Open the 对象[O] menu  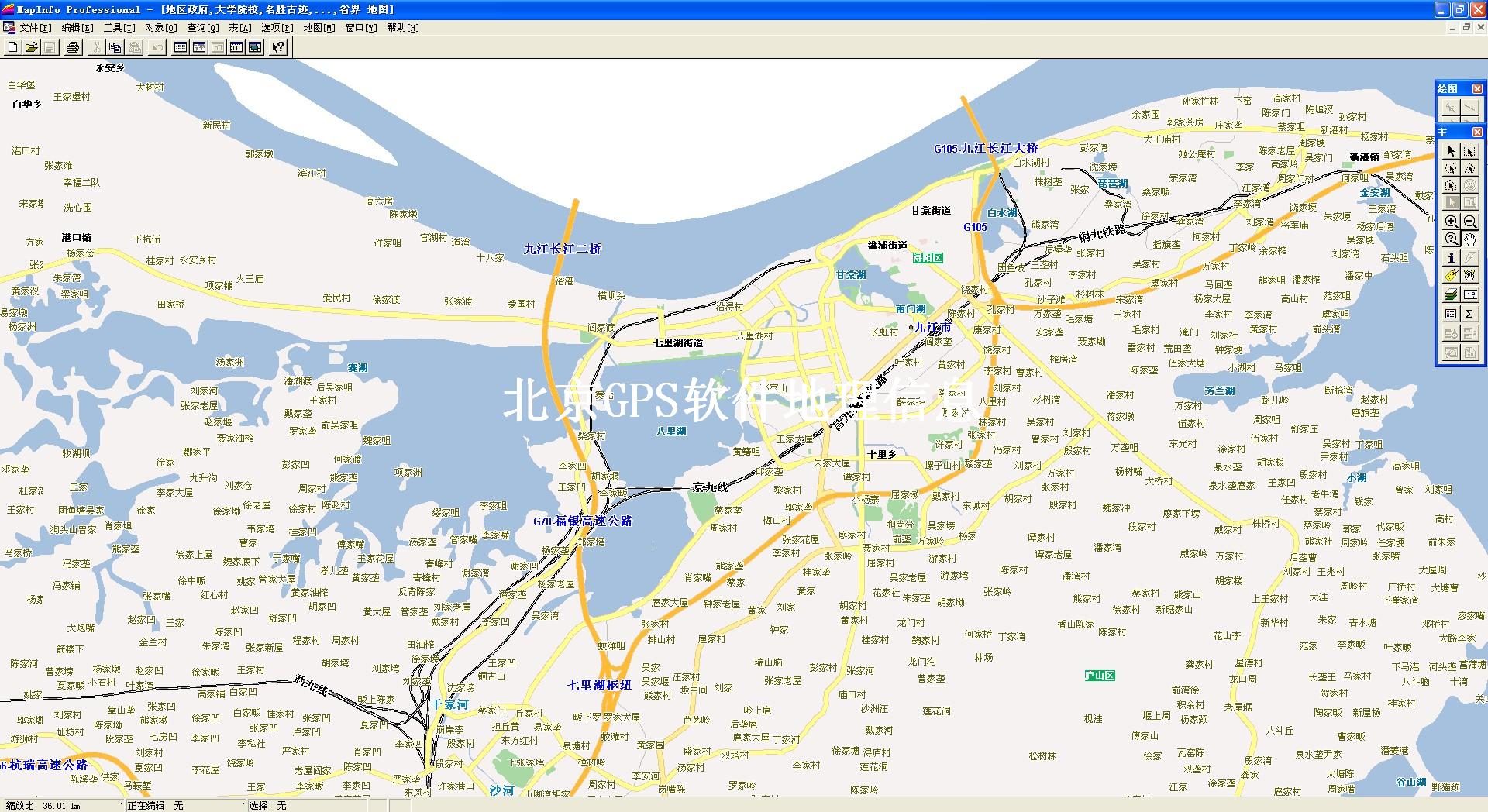pyautogui.click(x=161, y=28)
